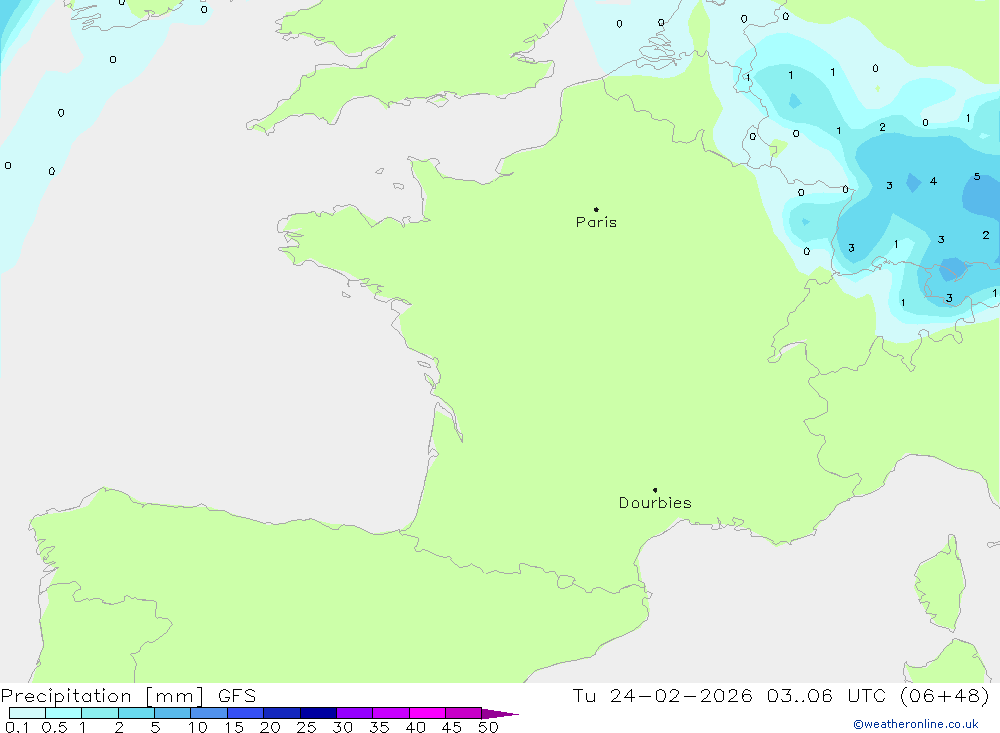Pick the 25–30 mm legend swatch

tap(318, 713)
